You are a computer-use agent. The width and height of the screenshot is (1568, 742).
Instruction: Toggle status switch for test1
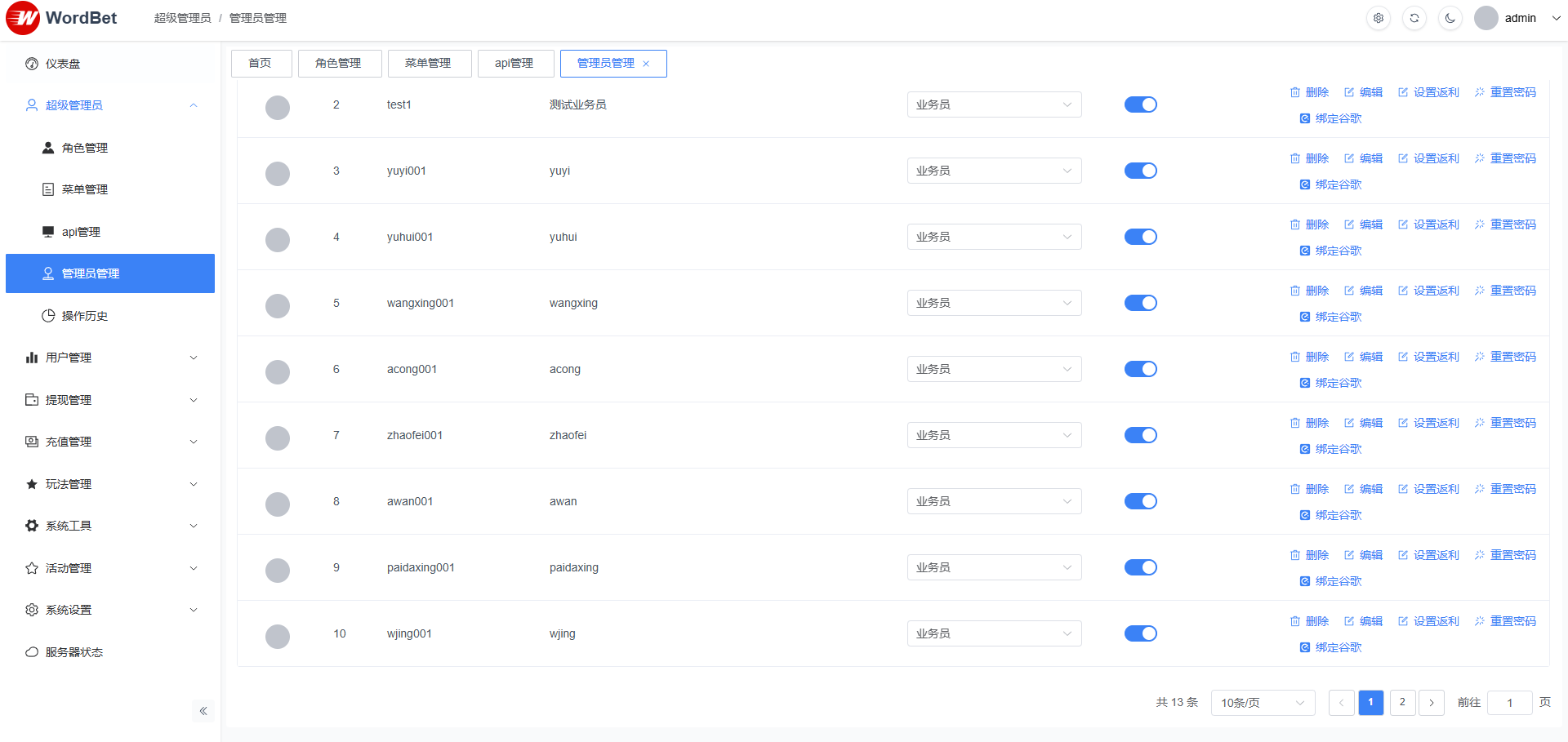[1140, 104]
